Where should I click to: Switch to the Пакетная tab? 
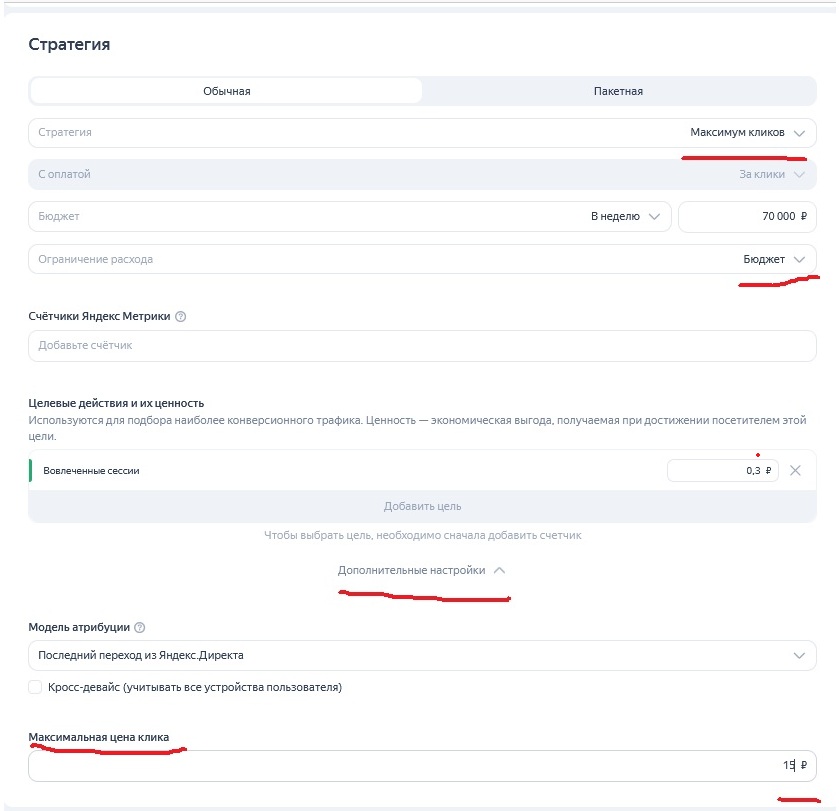coord(619,91)
